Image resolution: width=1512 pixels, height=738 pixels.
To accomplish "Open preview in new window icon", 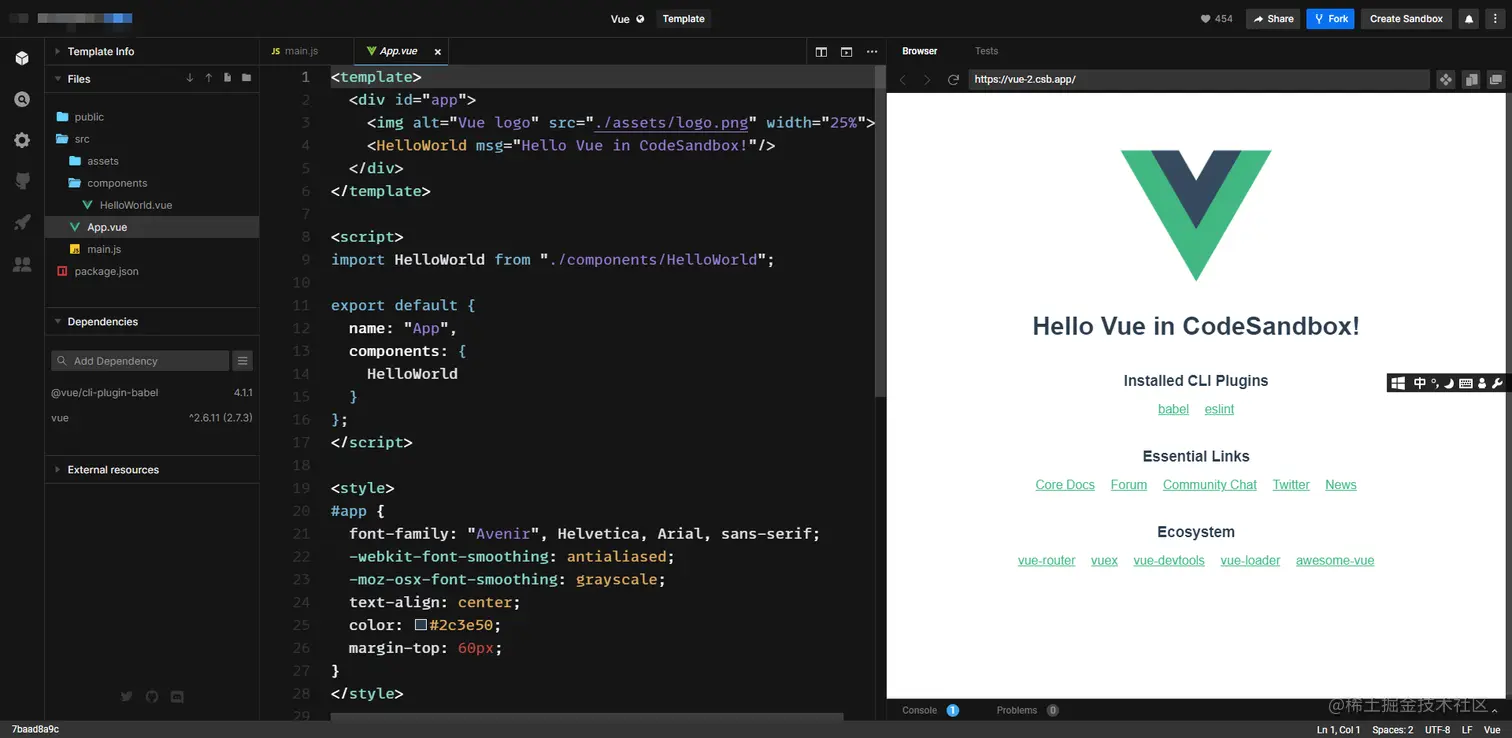I will coord(1496,80).
